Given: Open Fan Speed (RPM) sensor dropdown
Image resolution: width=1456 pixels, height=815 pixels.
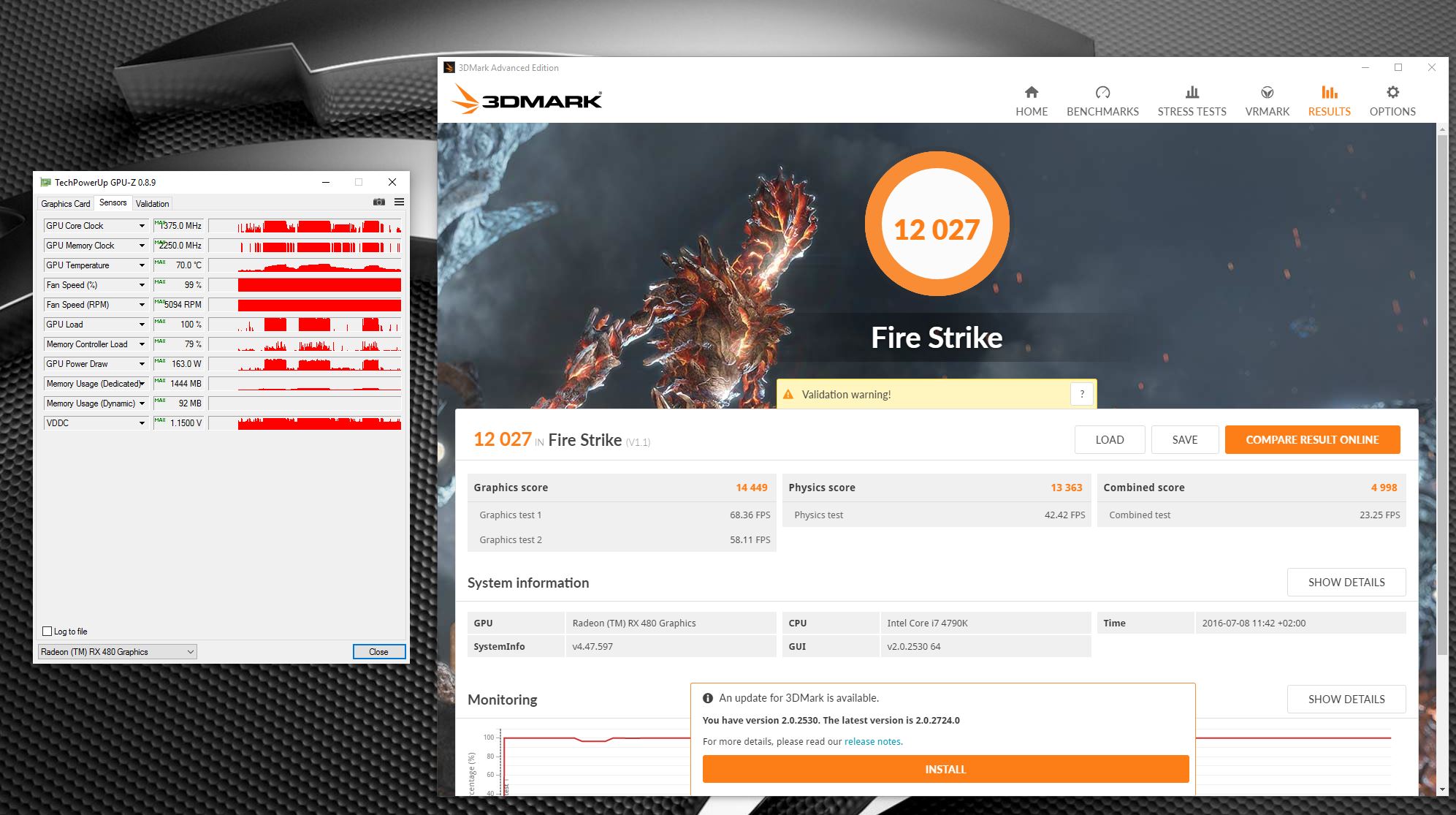Looking at the screenshot, I should click(x=142, y=305).
